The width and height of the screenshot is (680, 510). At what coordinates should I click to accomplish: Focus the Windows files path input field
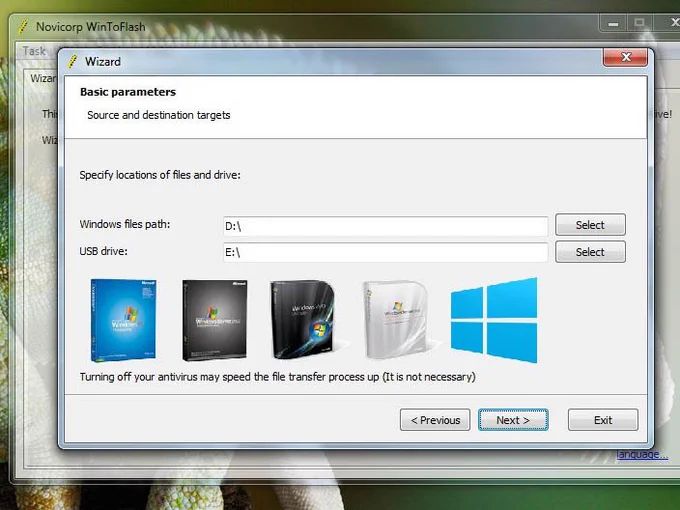pyautogui.click(x=386, y=226)
